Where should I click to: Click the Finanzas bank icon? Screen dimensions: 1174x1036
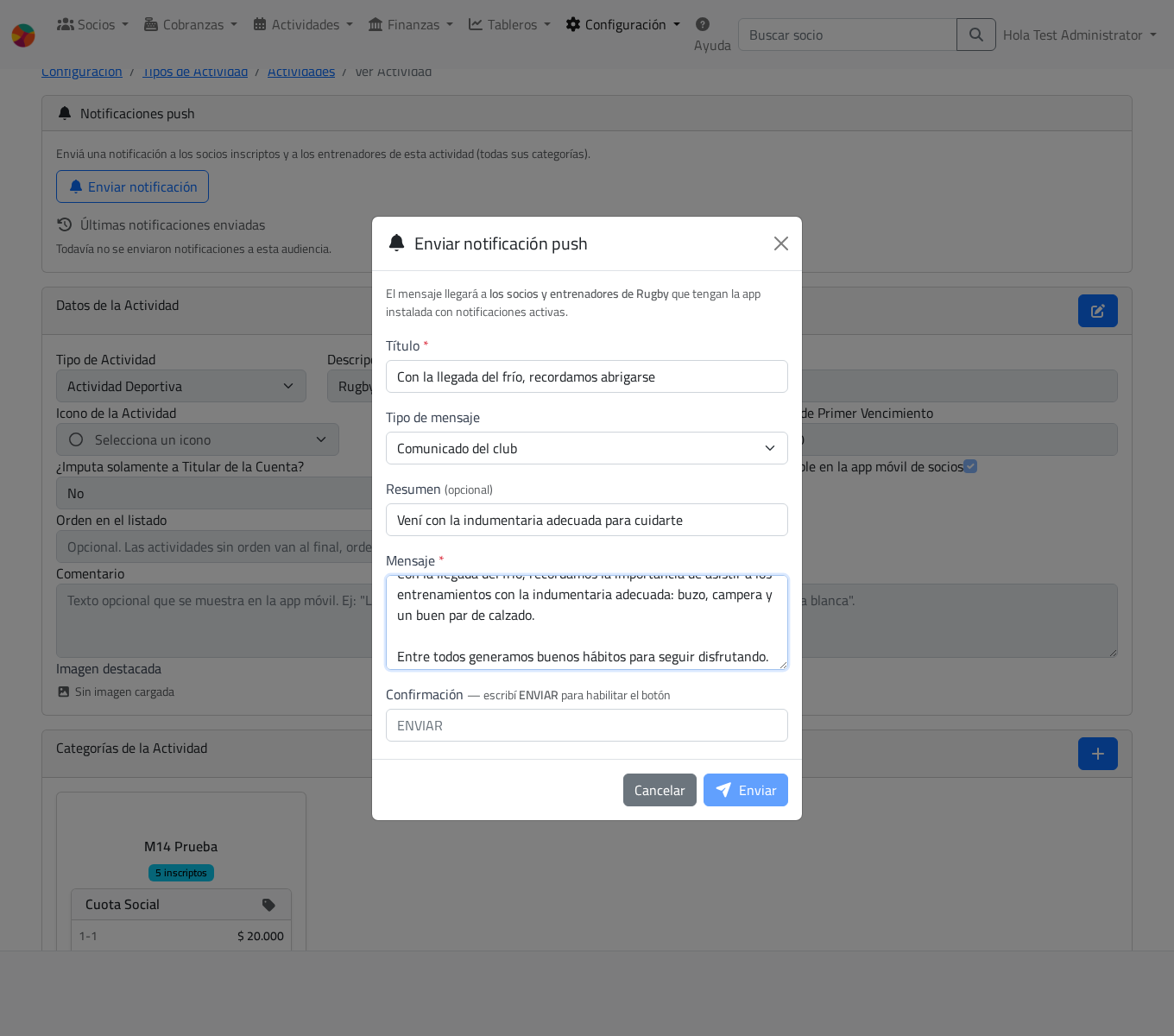point(376,24)
